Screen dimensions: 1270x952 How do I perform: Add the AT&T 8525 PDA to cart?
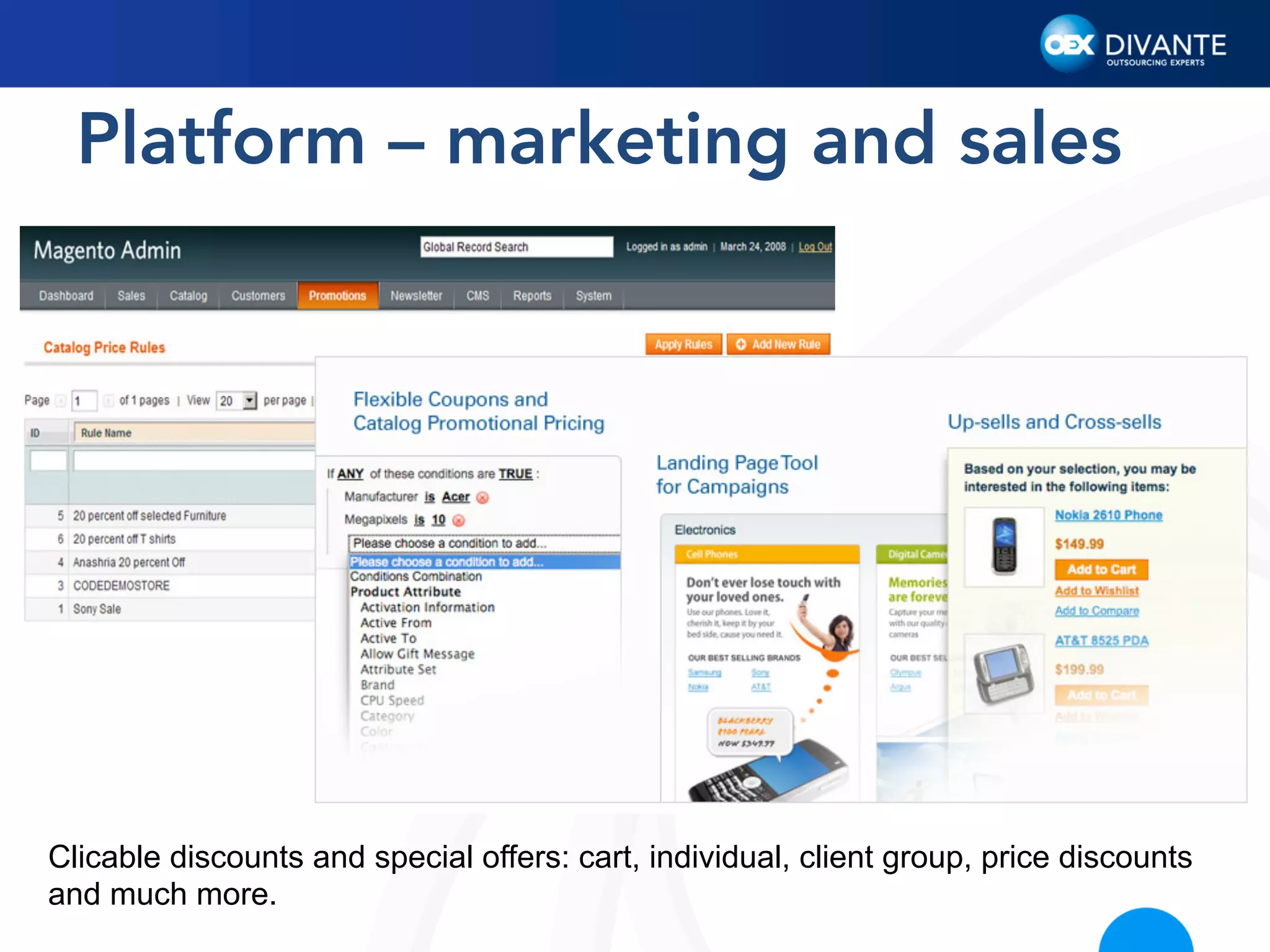tap(1101, 695)
